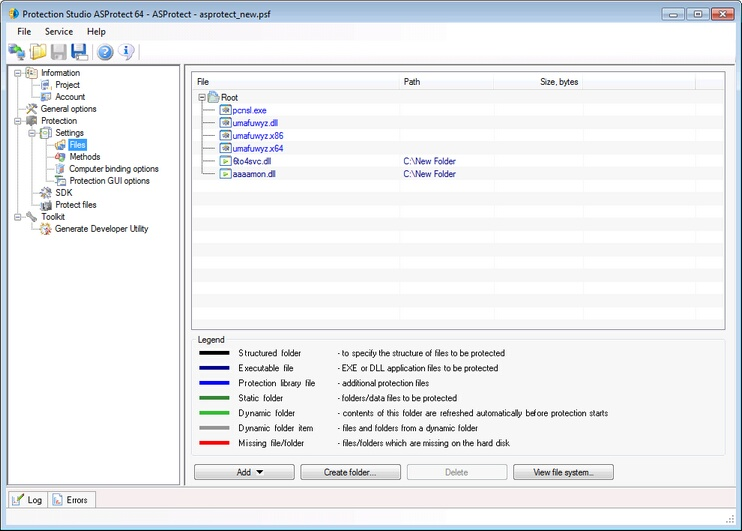The height and width of the screenshot is (531, 742).
Task: Select pcnsl.exe in the file list
Action: (x=249, y=110)
